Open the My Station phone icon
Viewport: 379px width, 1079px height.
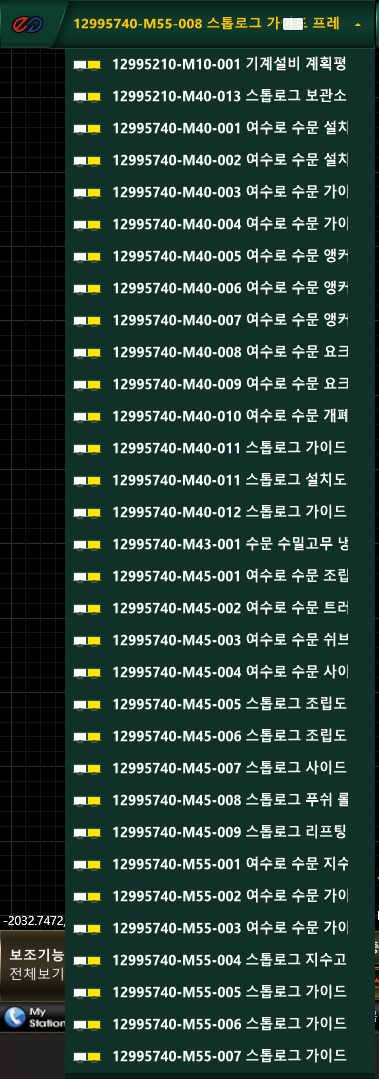[x=14, y=1017]
